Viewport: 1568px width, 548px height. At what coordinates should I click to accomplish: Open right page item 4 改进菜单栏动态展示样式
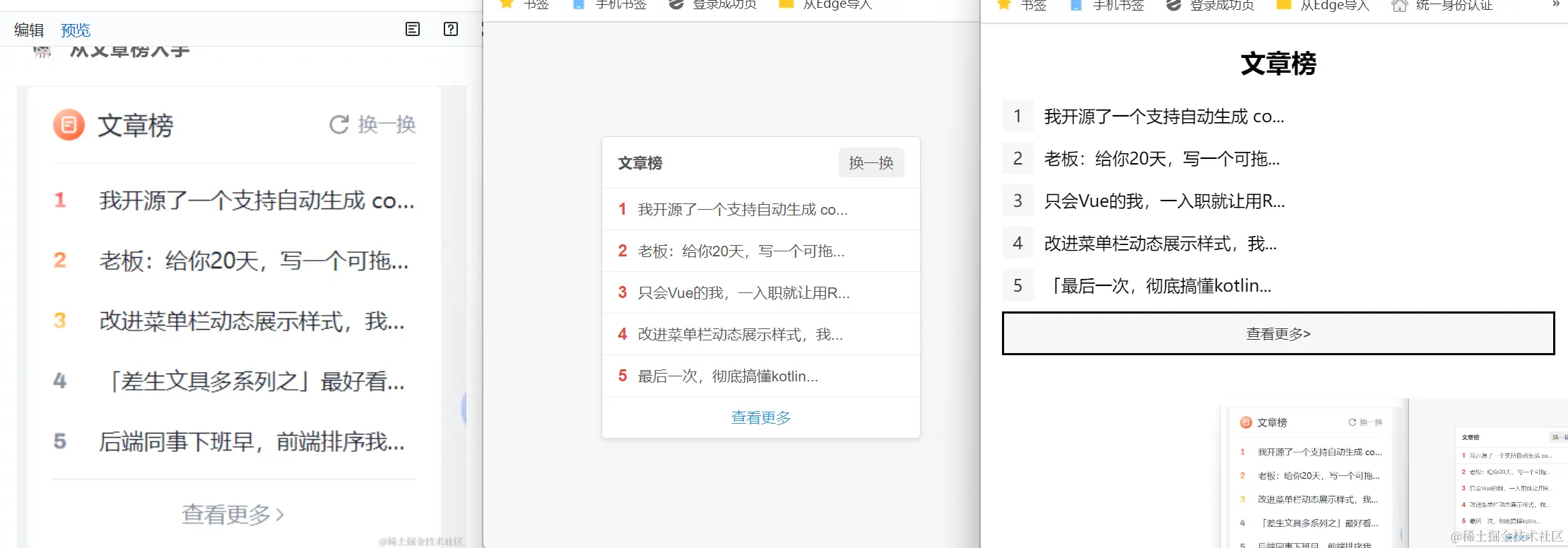(x=1160, y=243)
